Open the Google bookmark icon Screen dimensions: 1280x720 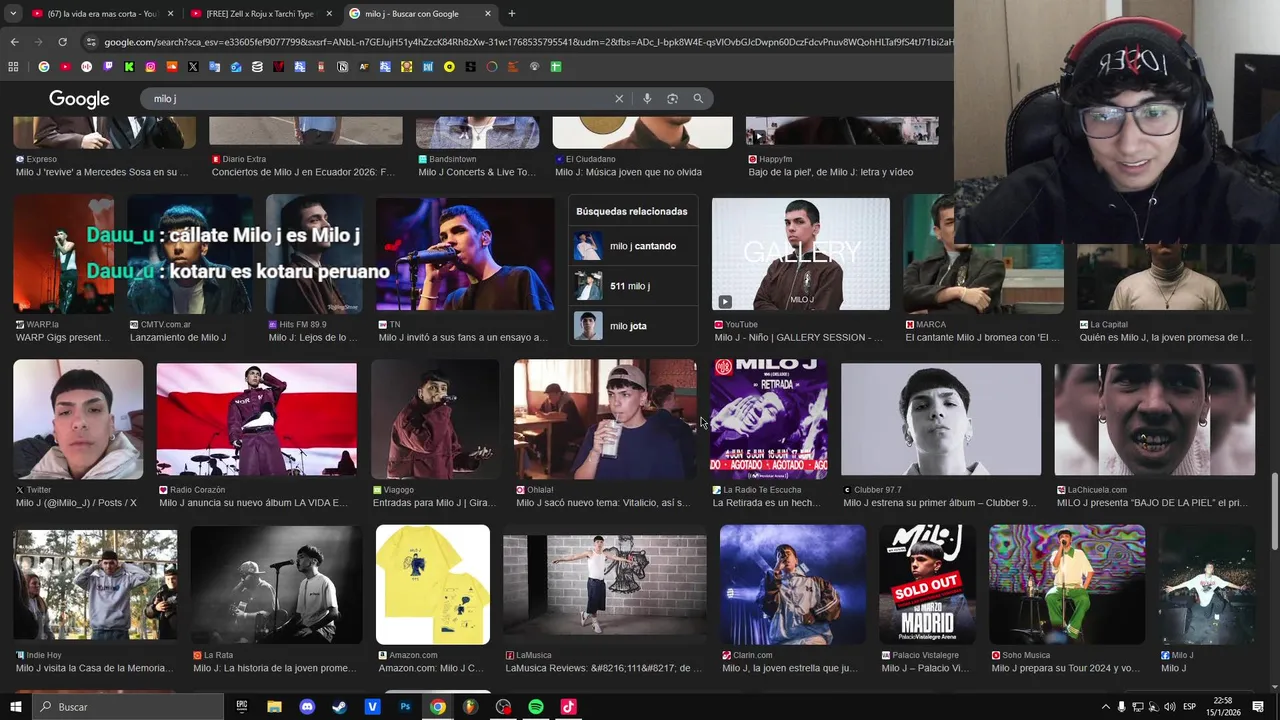[x=43, y=67]
